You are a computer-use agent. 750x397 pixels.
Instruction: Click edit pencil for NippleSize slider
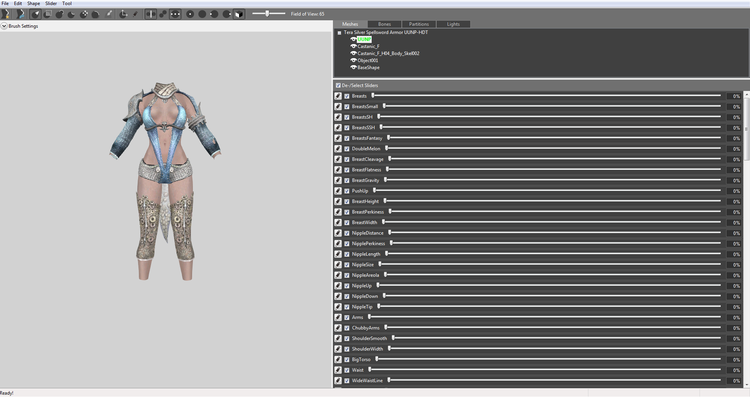pyautogui.click(x=338, y=264)
